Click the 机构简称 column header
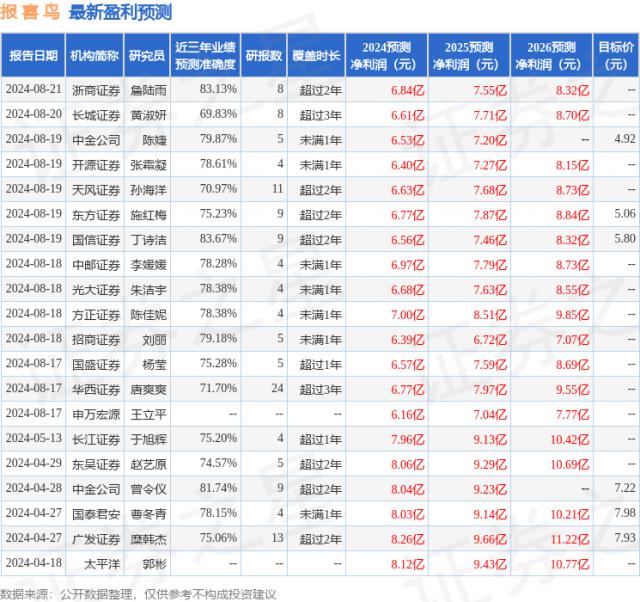The width and height of the screenshot is (640, 602). (x=95, y=56)
